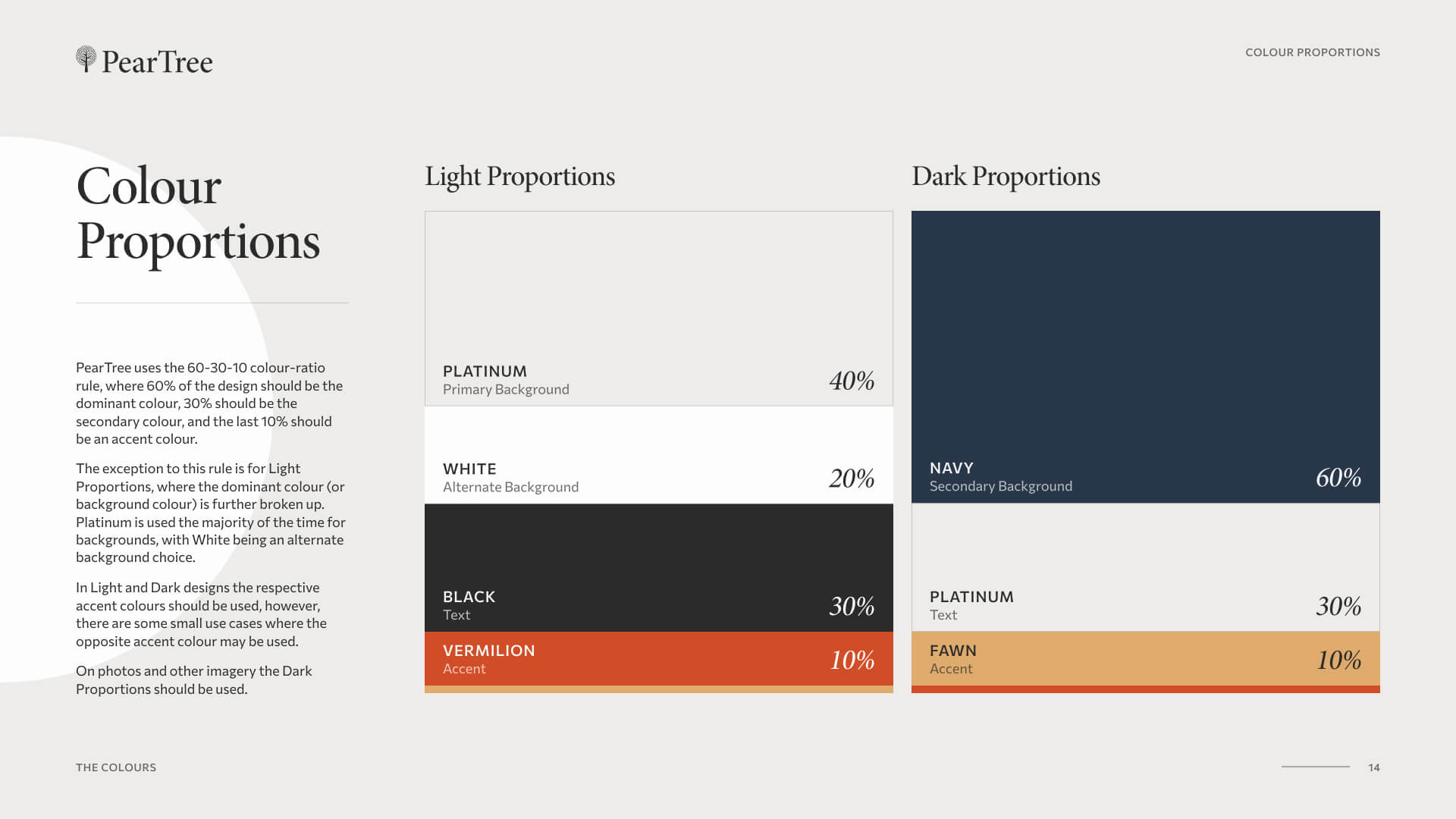1456x819 pixels.
Task: Select the Vermilion accent swatch
Action: [659, 659]
